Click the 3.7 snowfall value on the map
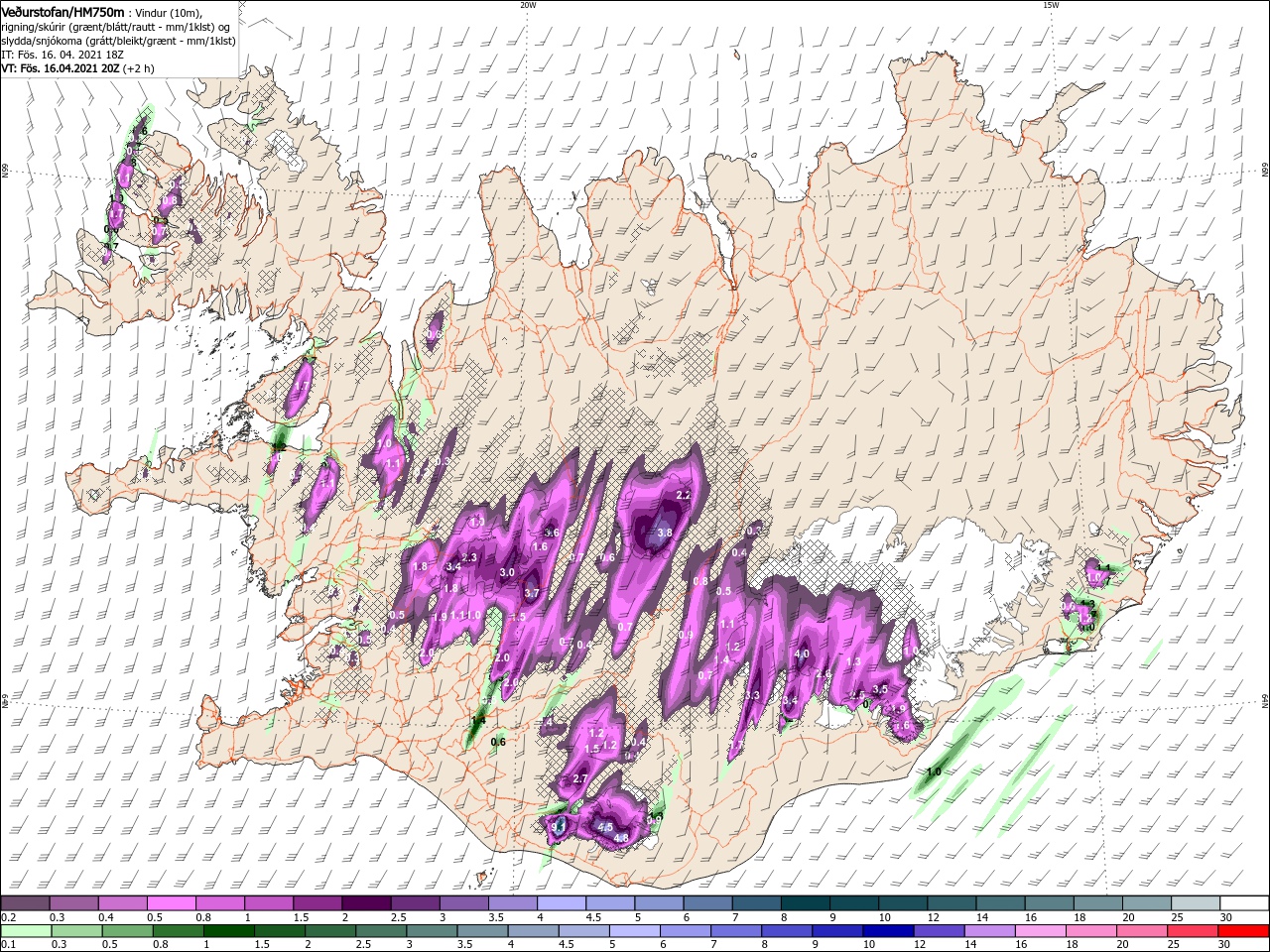This screenshot has width=1270, height=952. [x=531, y=593]
